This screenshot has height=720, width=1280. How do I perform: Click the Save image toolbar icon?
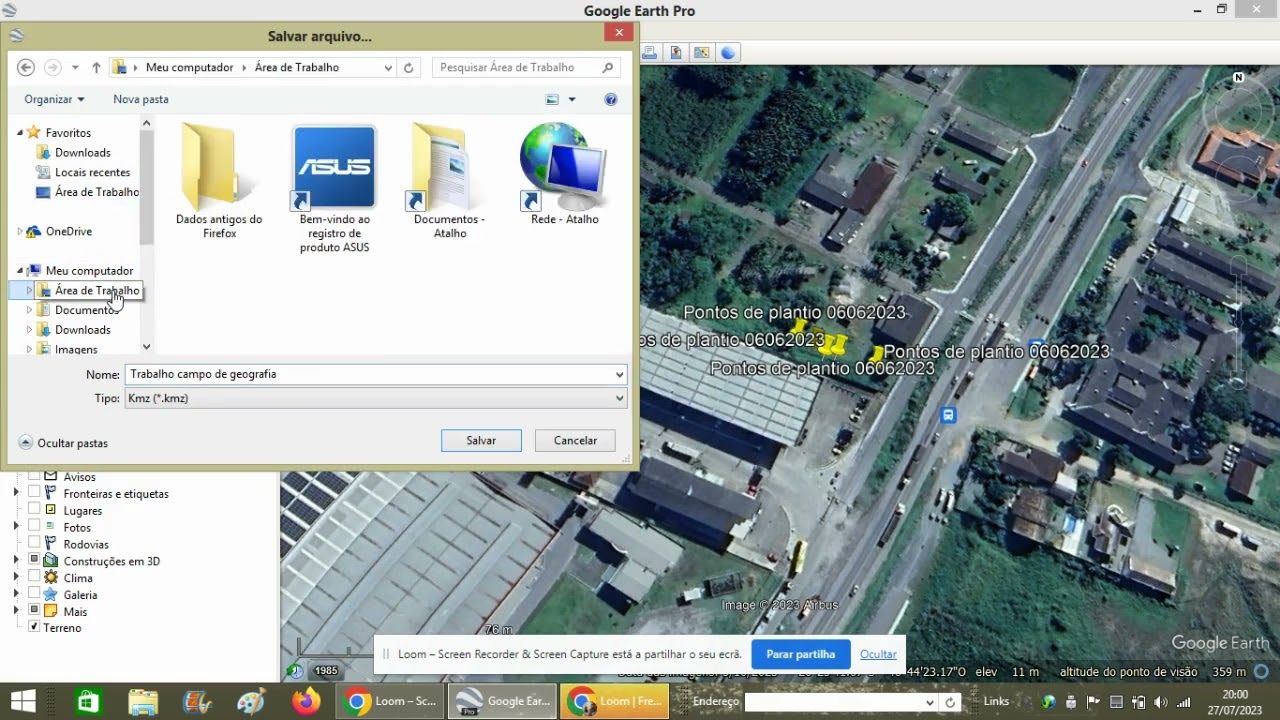(x=677, y=53)
